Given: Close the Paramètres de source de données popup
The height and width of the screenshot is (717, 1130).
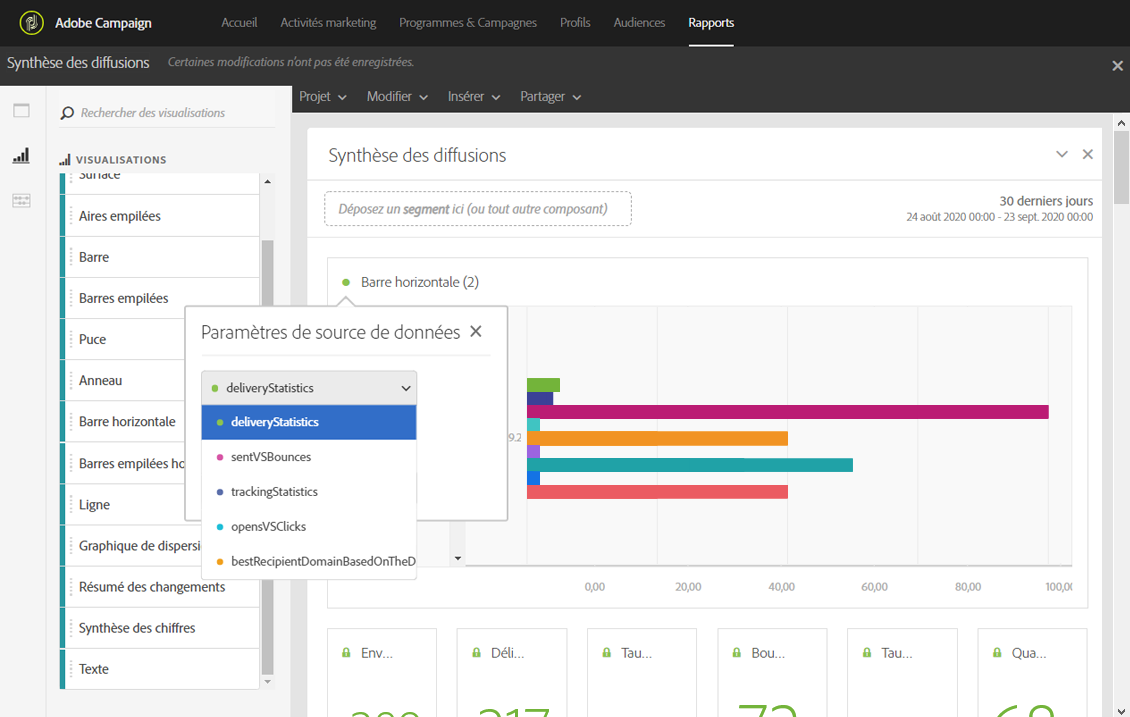Looking at the screenshot, I should point(476,332).
